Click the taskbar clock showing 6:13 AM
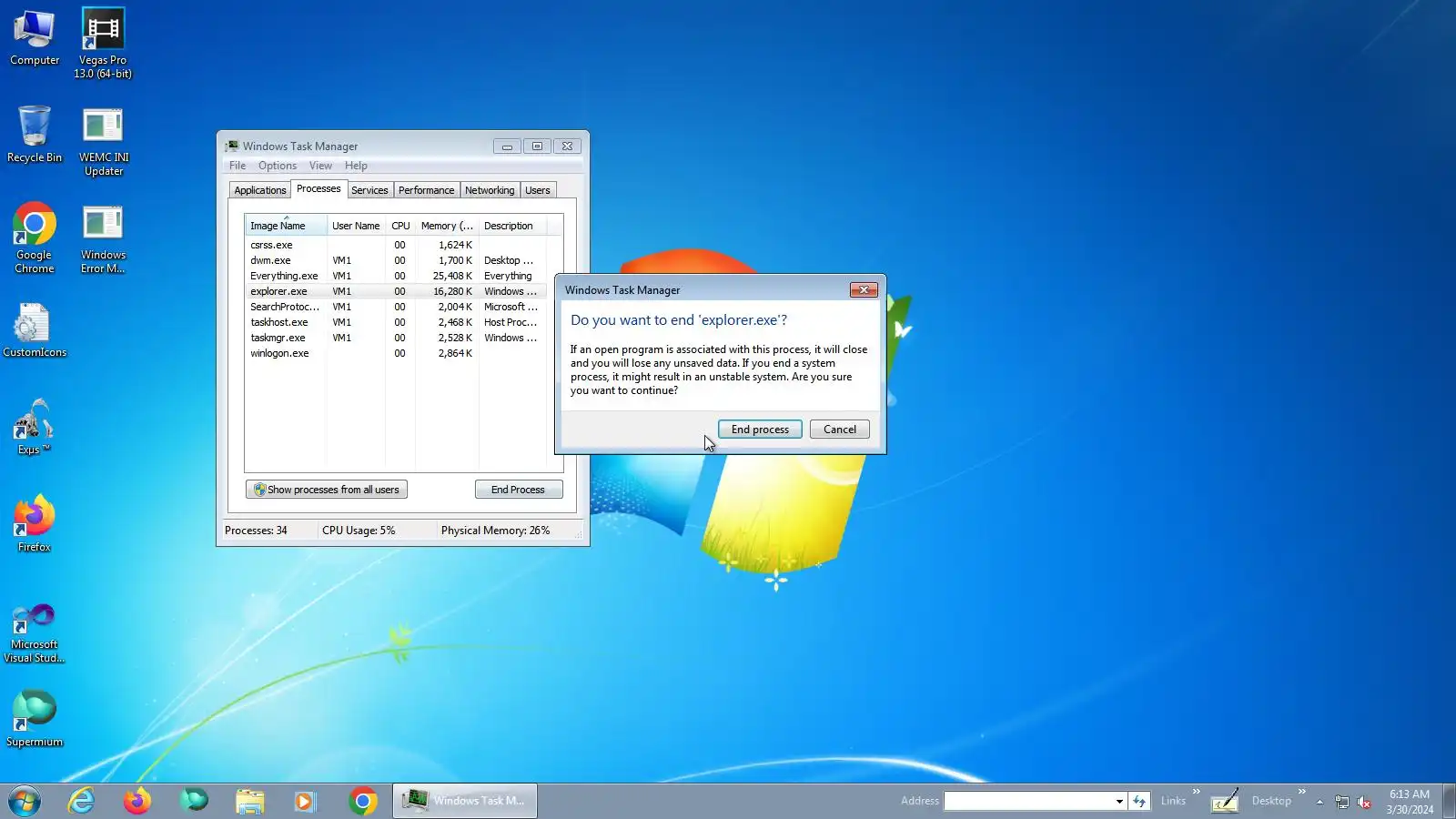 coord(1410,802)
